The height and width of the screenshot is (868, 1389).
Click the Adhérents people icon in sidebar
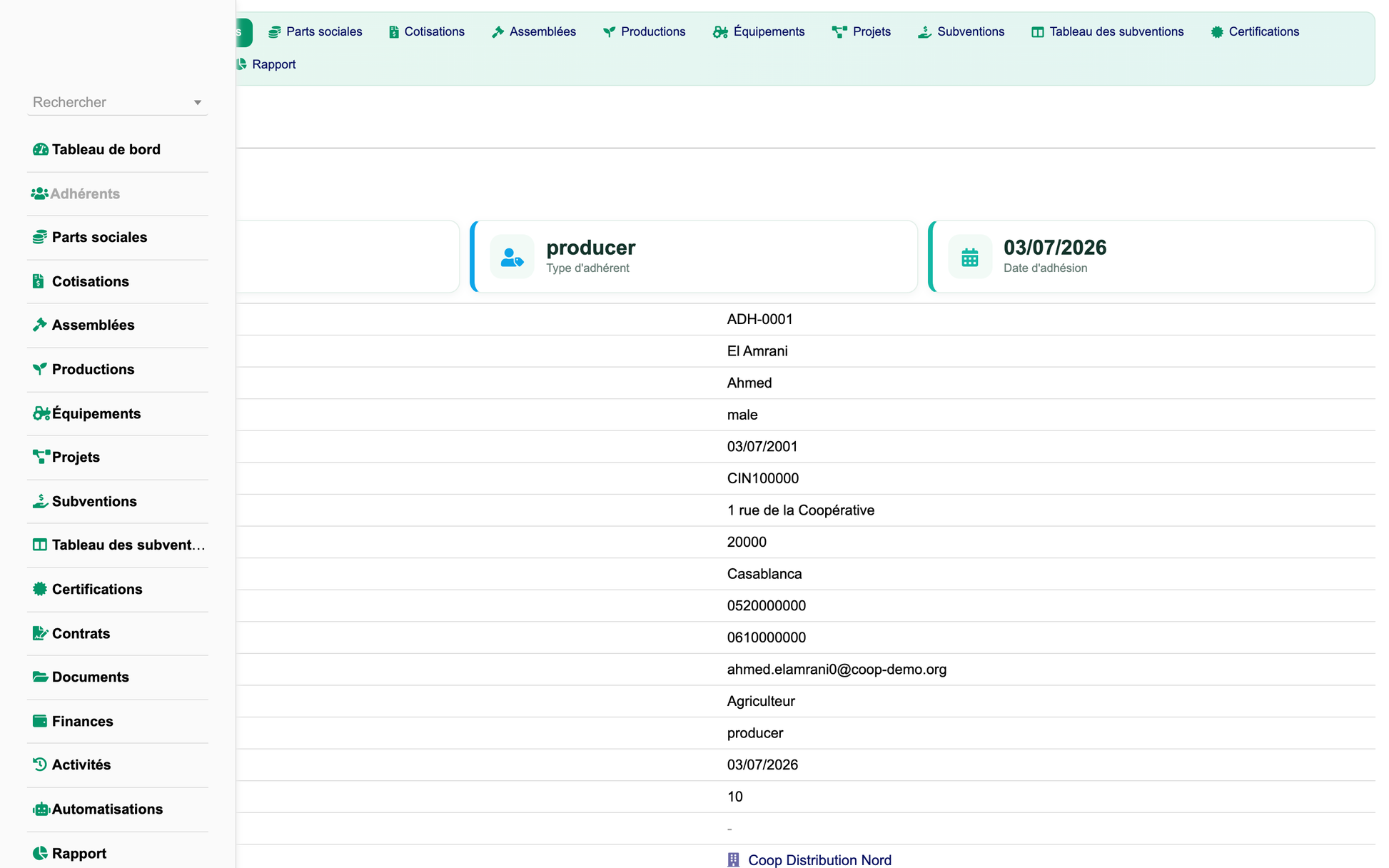pos(39,193)
